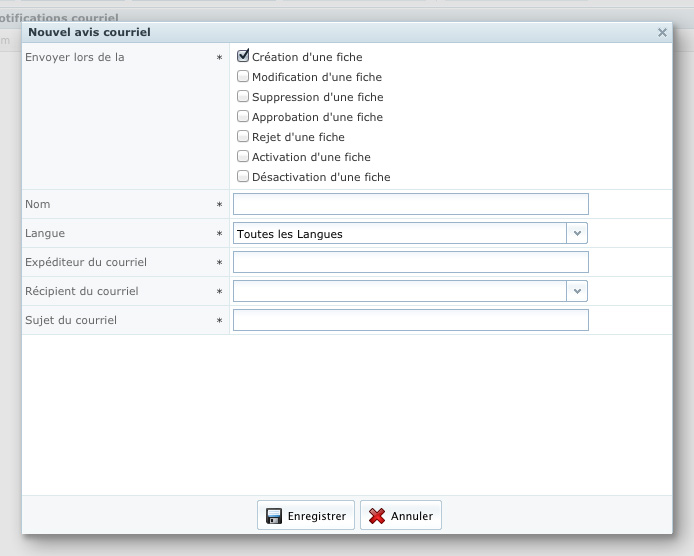This screenshot has width=694, height=556.
Task: Uncheck Création d'une fiche checkbox
Action: (243, 57)
